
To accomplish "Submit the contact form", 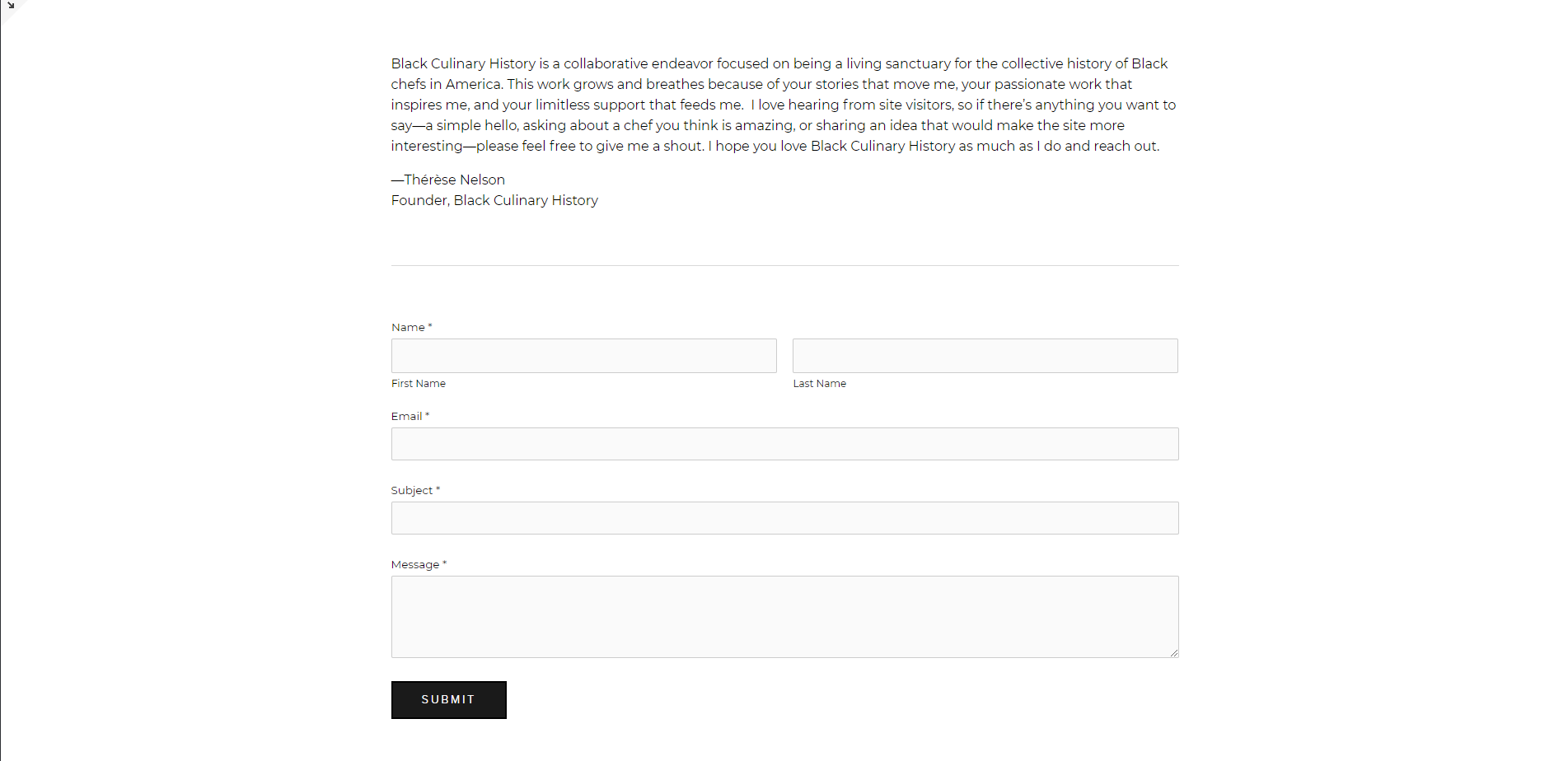I will pyautogui.click(x=448, y=700).
